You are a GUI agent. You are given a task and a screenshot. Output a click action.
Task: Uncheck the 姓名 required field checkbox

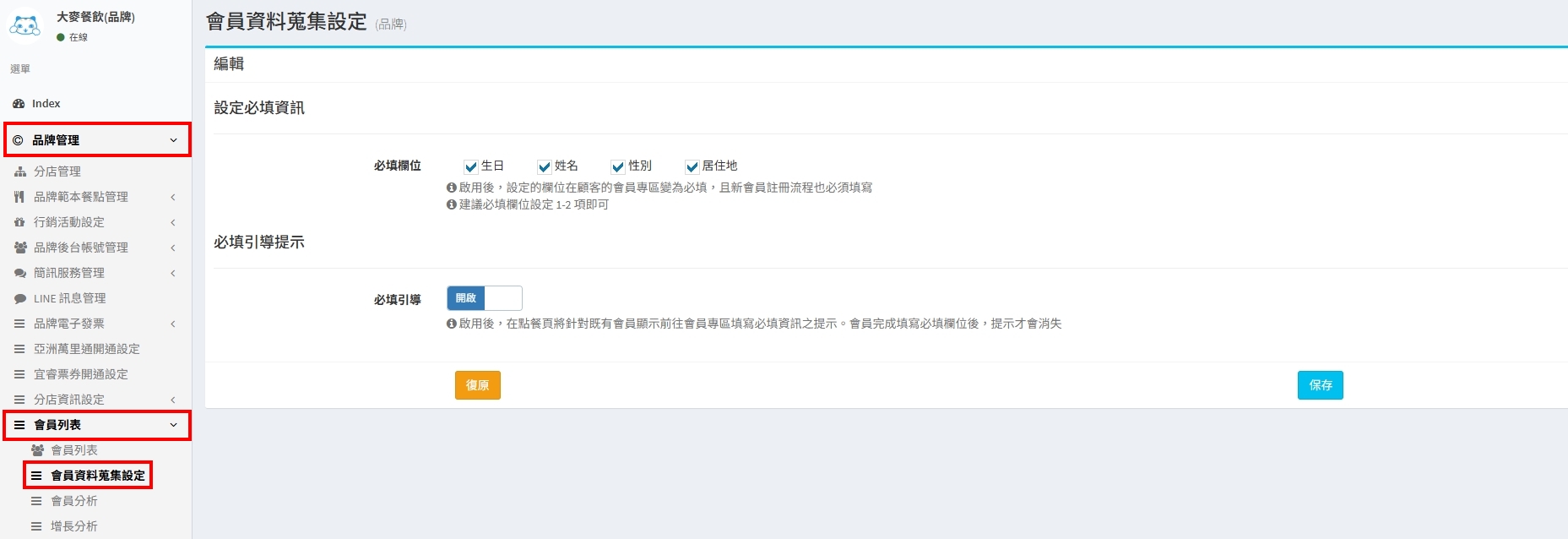click(x=545, y=166)
